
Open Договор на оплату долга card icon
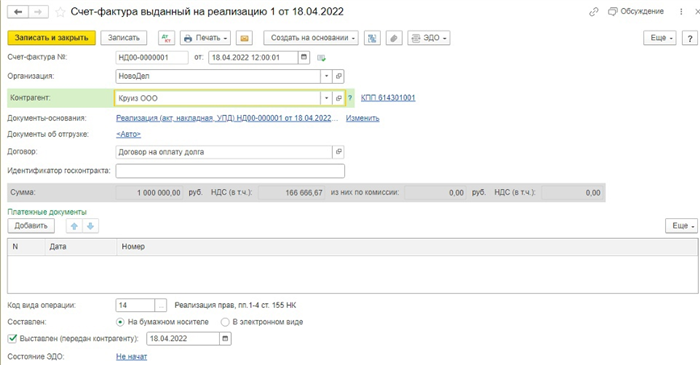[339, 152]
